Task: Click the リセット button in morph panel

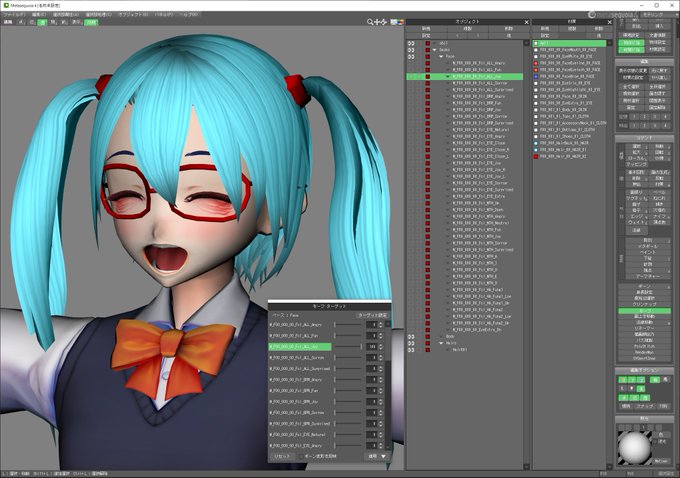Action: [282, 456]
